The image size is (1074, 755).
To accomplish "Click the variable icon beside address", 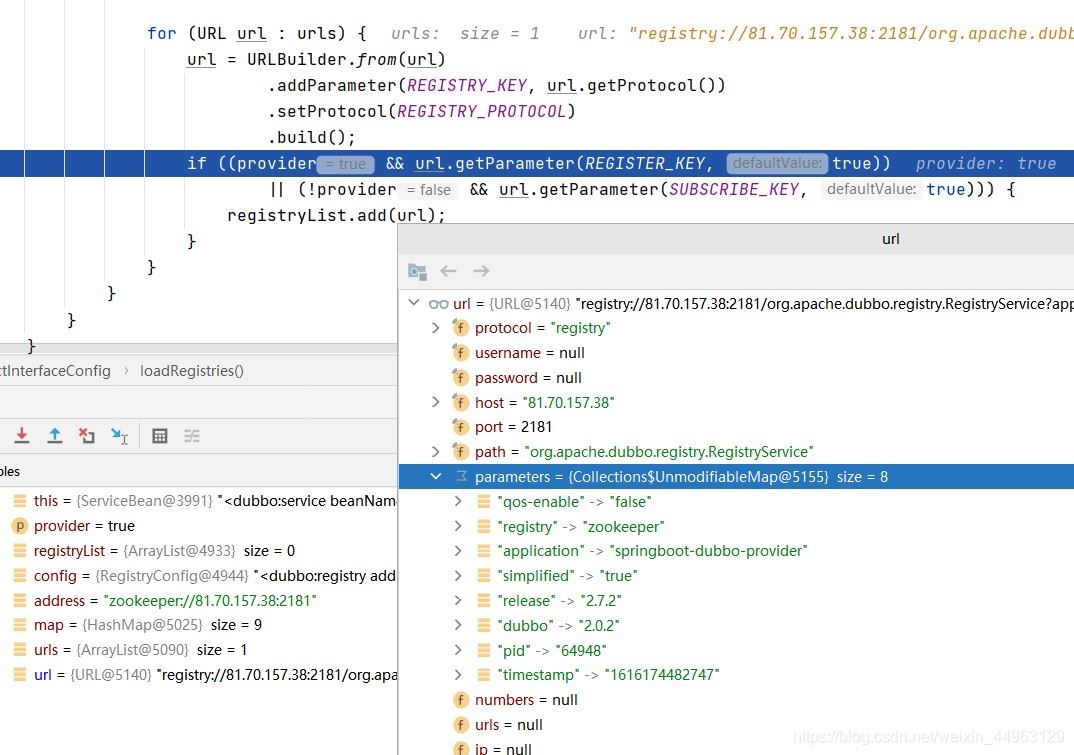I will [x=20, y=600].
